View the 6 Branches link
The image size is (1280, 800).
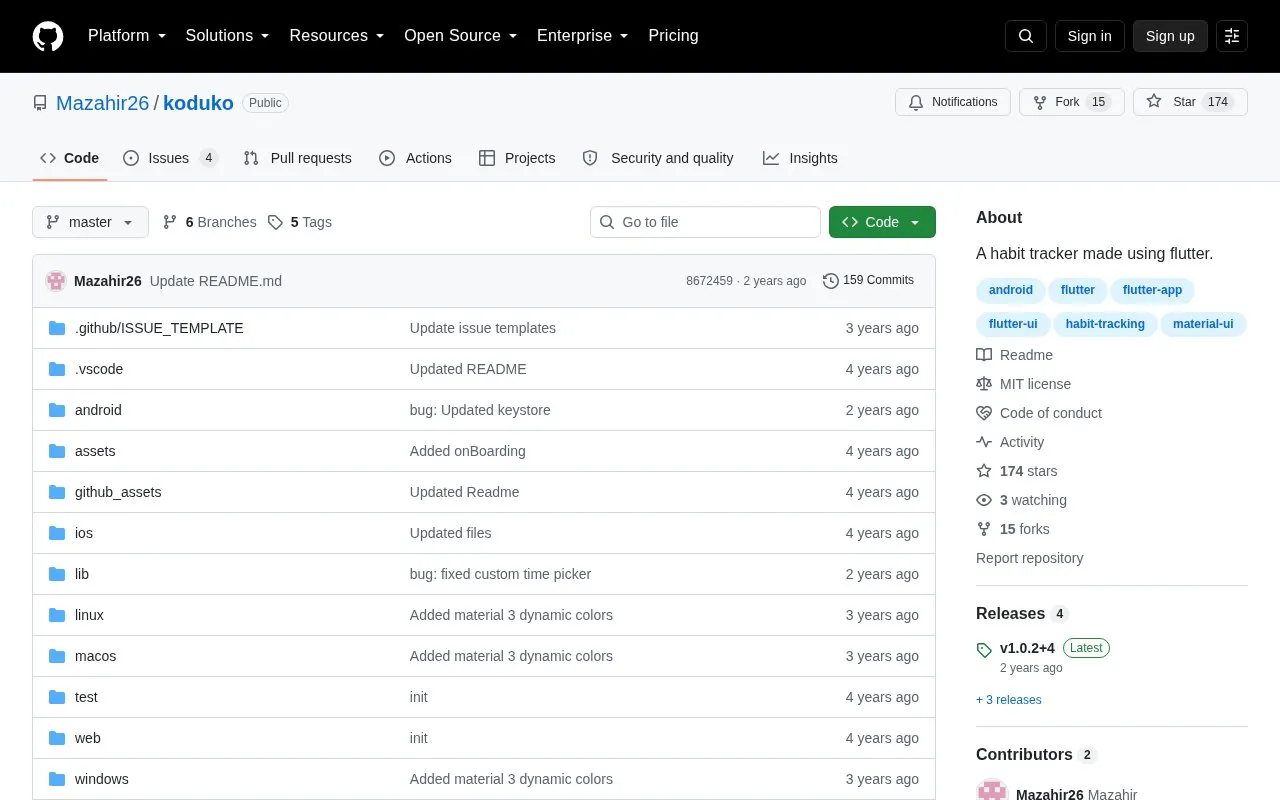[209, 222]
